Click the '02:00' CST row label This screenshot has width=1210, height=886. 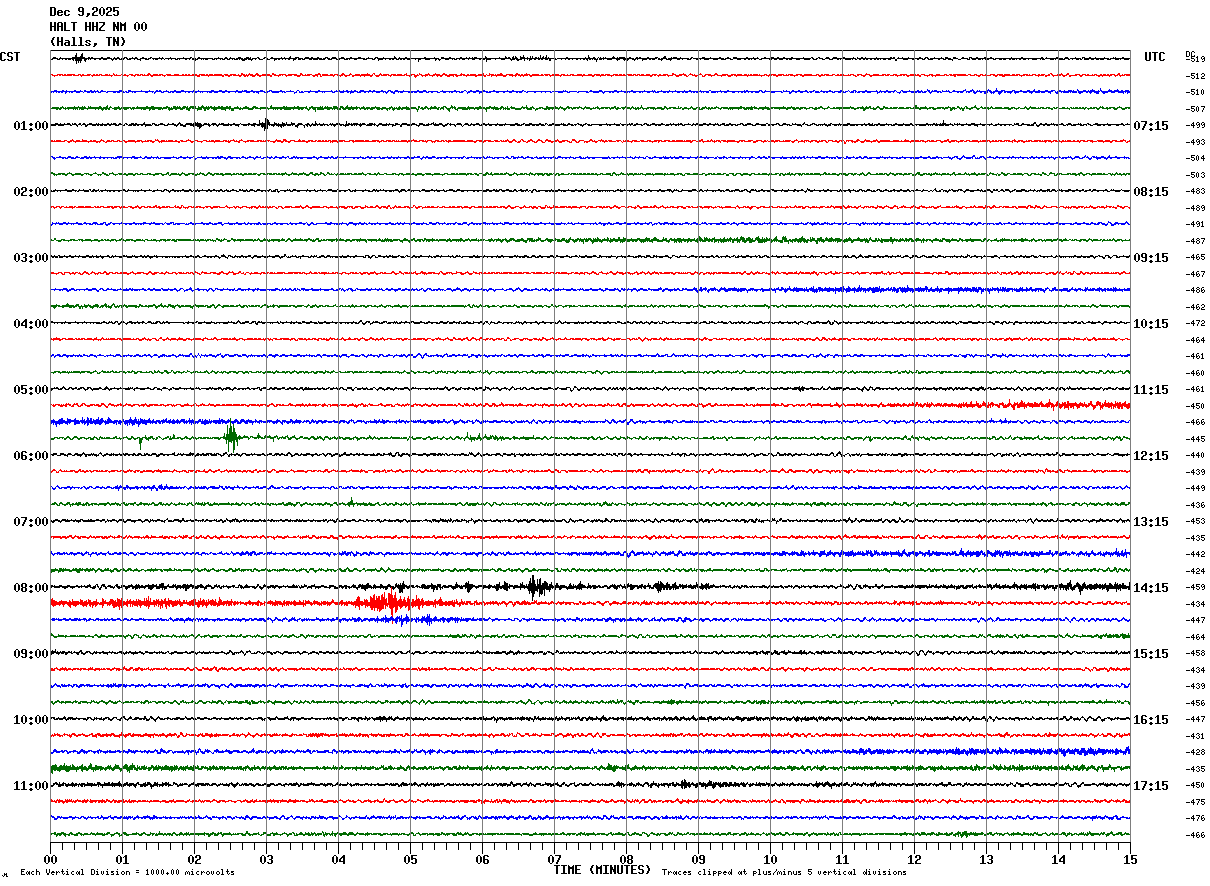(x=31, y=191)
